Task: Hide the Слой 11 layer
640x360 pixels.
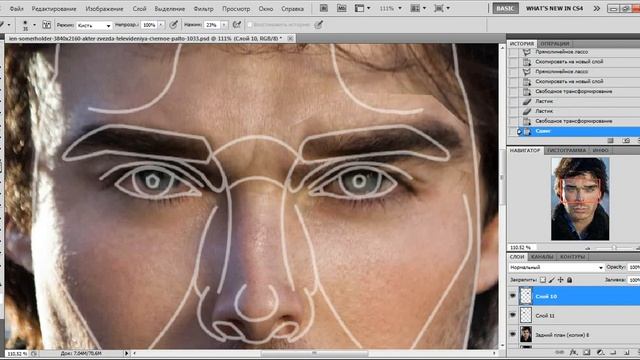Action: [513, 315]
